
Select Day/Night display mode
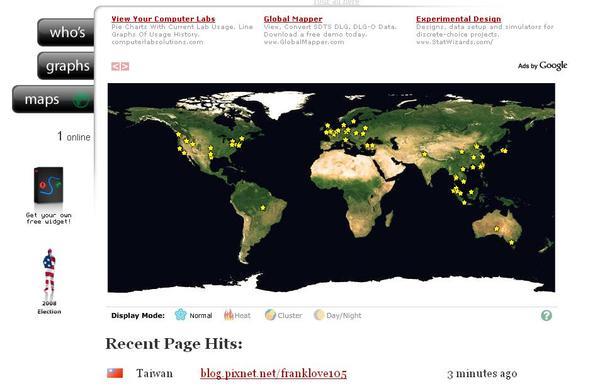(338, 315)
